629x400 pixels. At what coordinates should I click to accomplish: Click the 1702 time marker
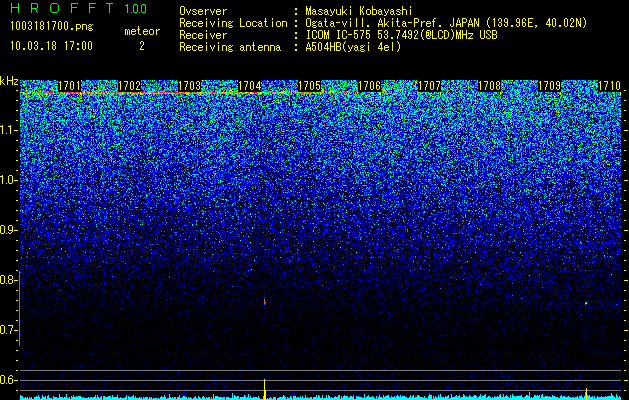tap(130, 86)
